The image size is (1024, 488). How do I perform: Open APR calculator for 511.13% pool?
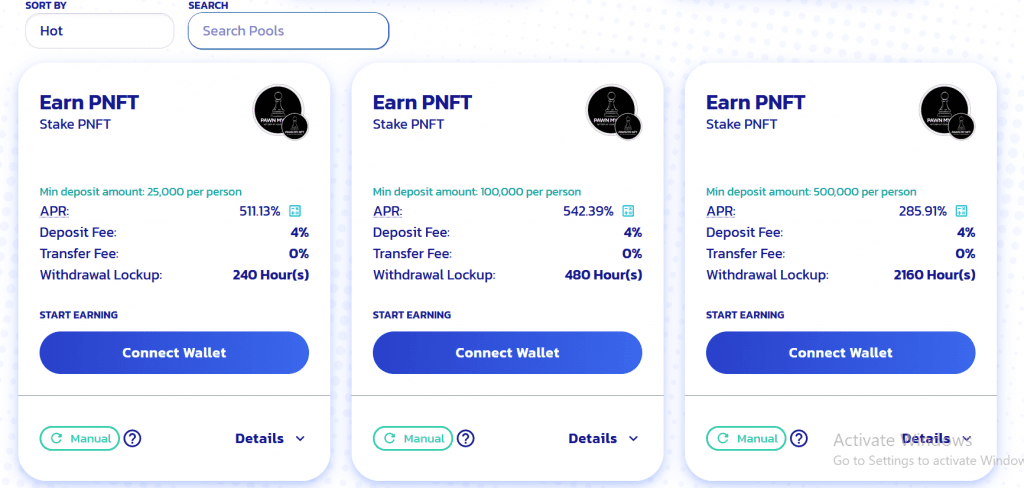295,211
